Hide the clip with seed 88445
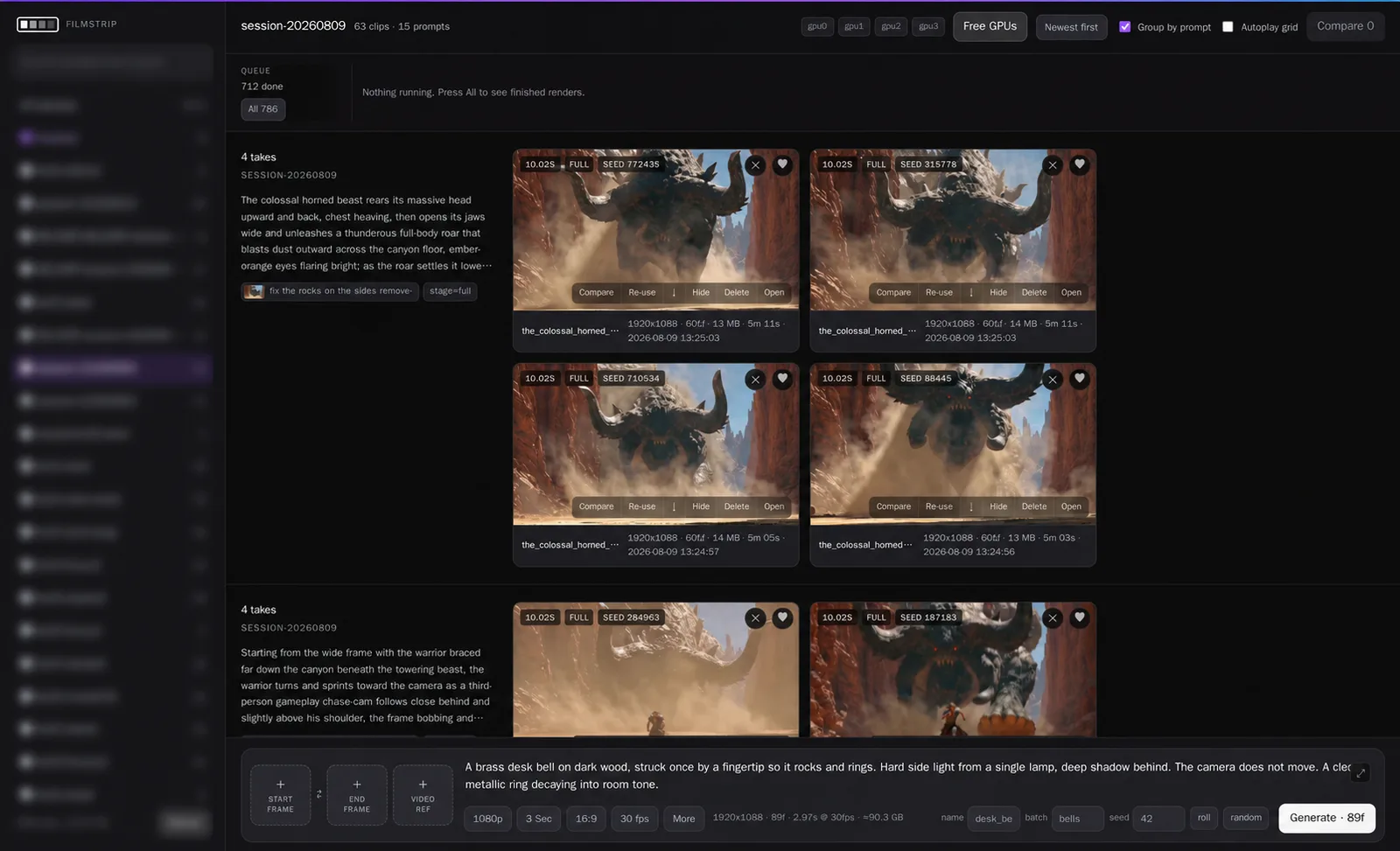The height and width of the screenshot is (851, 1400). [998, 506]
